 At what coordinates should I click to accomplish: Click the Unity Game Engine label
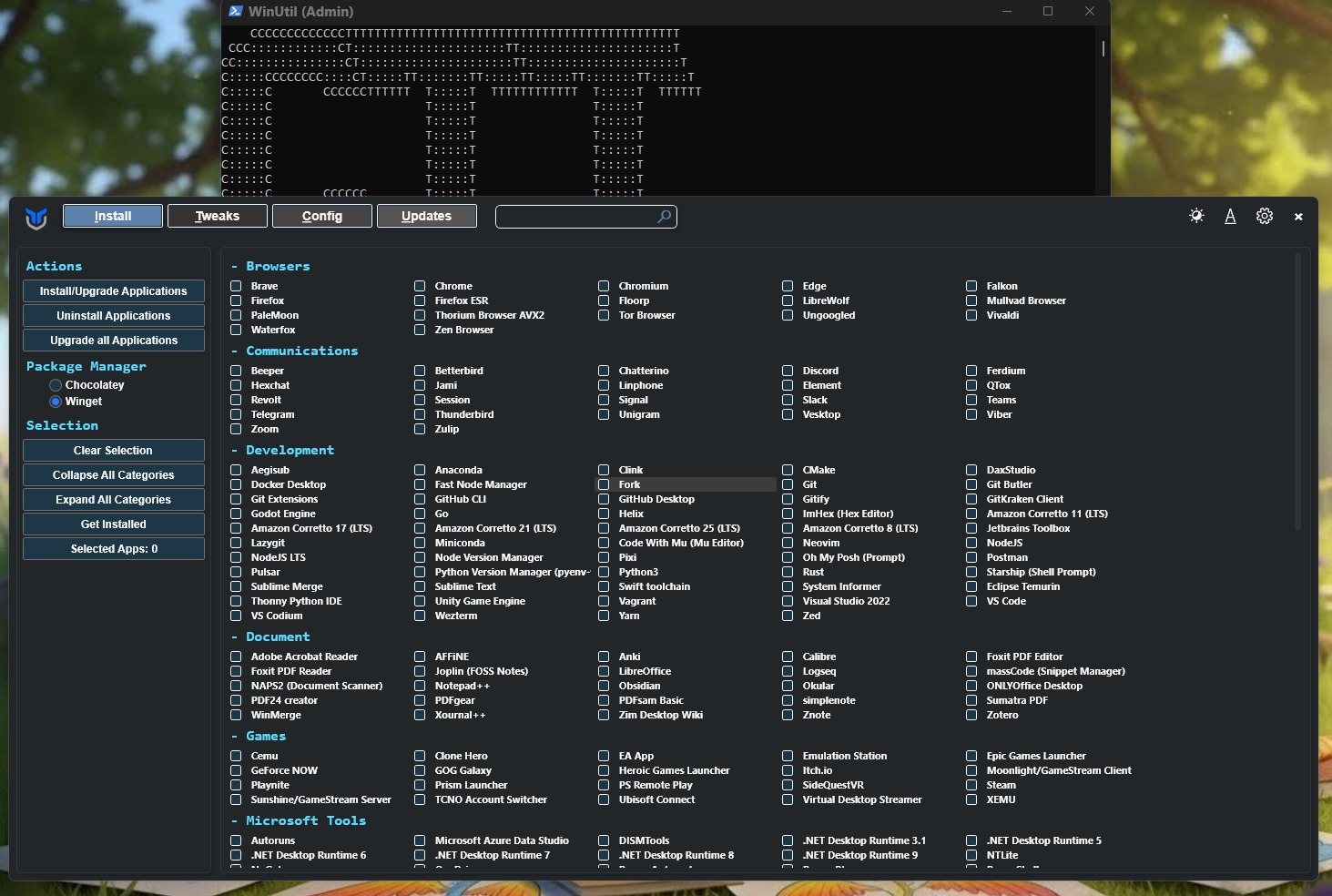(x=480, y=601)
